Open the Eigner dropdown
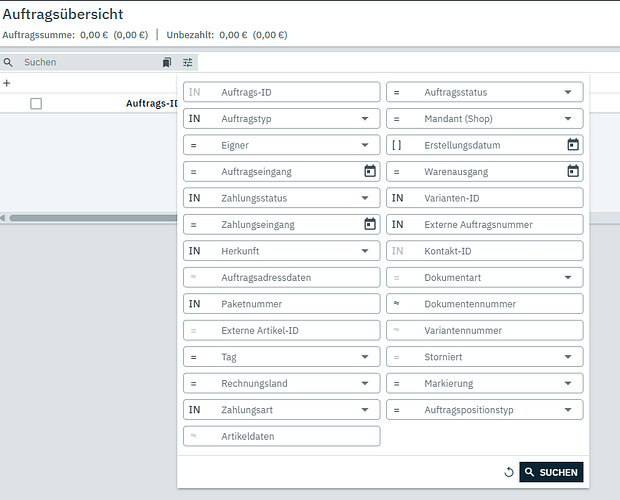620x500 pixels. [x=365, y=145]
